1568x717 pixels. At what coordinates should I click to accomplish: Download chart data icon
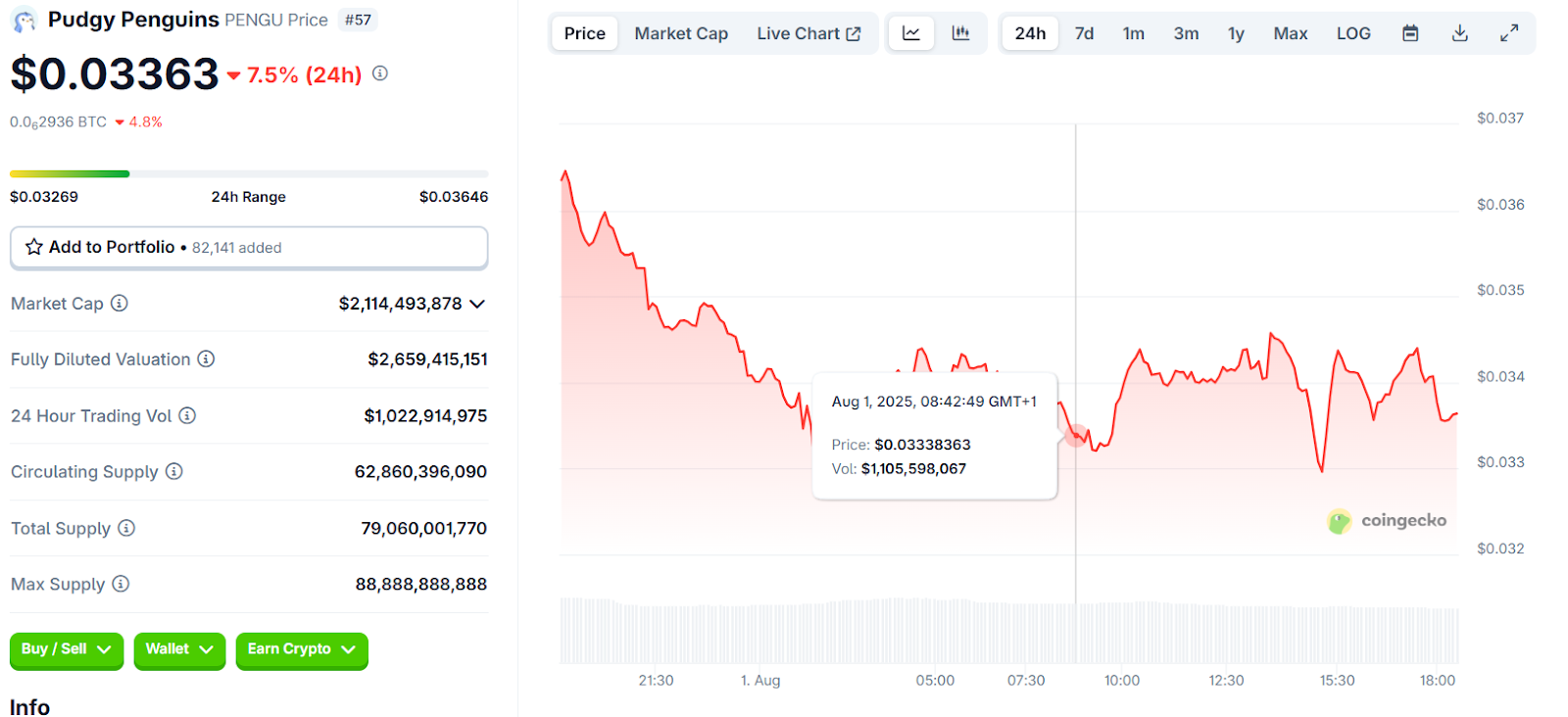click(1459, 33)
